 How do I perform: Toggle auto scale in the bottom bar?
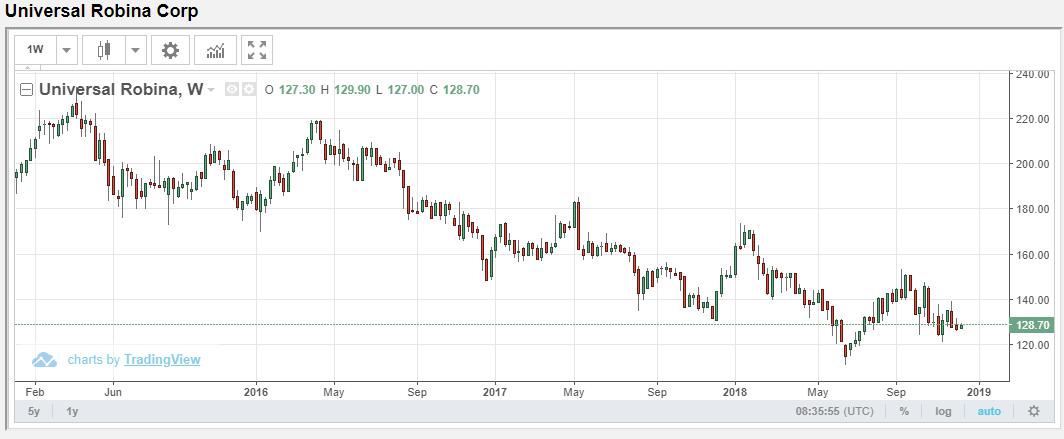click(988, 411)
